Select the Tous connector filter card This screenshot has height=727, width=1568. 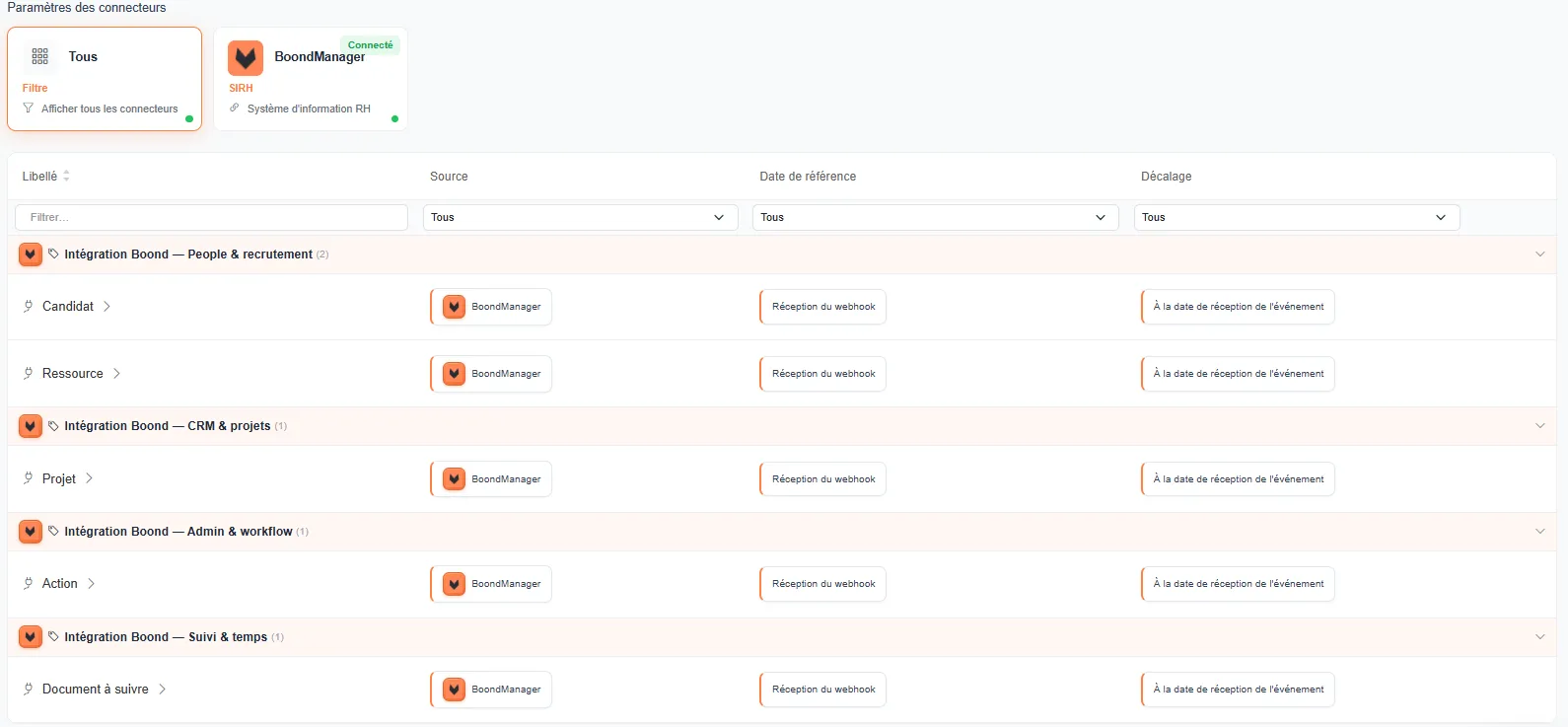[105, 79]
